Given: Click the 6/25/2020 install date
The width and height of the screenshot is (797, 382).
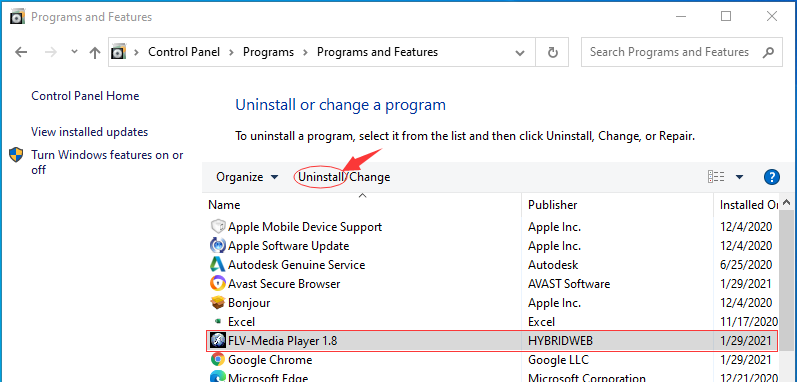Looking at the screenshot, I should pyautogui.click(x=746, y=265).
